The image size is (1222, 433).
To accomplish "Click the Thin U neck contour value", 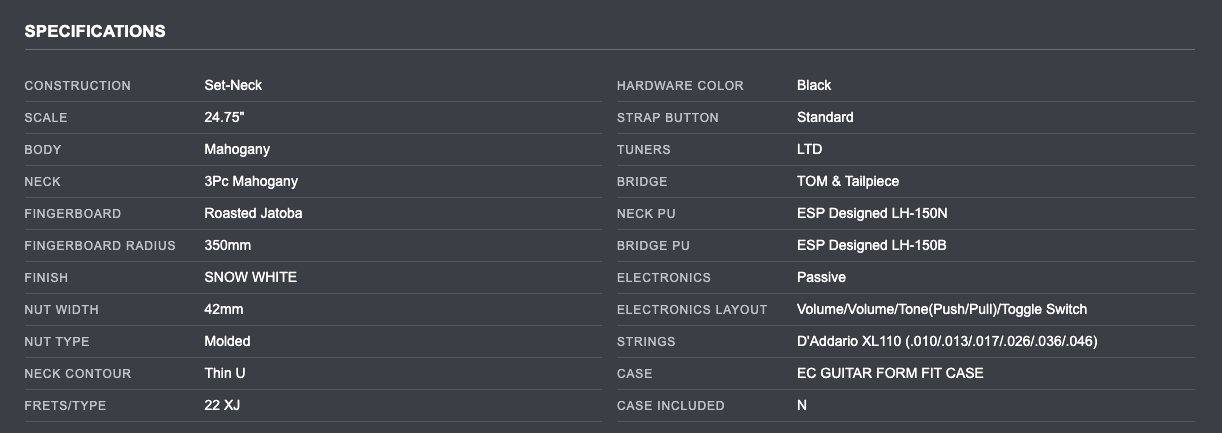I will (225, 374).
